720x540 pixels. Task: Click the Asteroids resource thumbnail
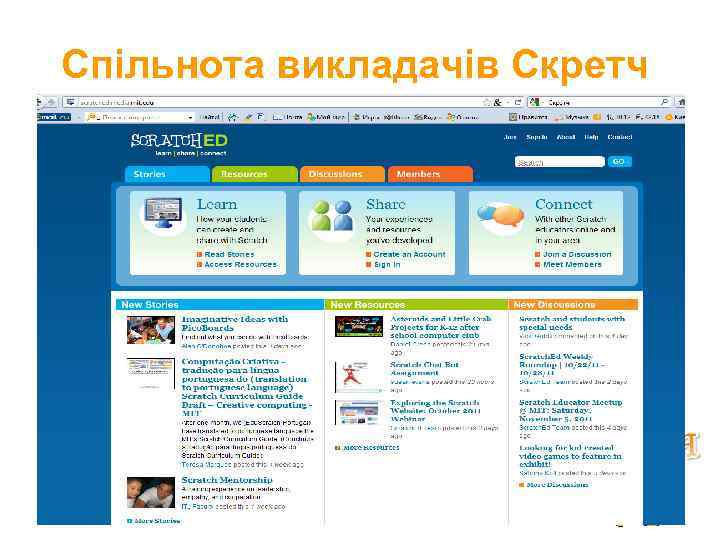pos(359,326)
